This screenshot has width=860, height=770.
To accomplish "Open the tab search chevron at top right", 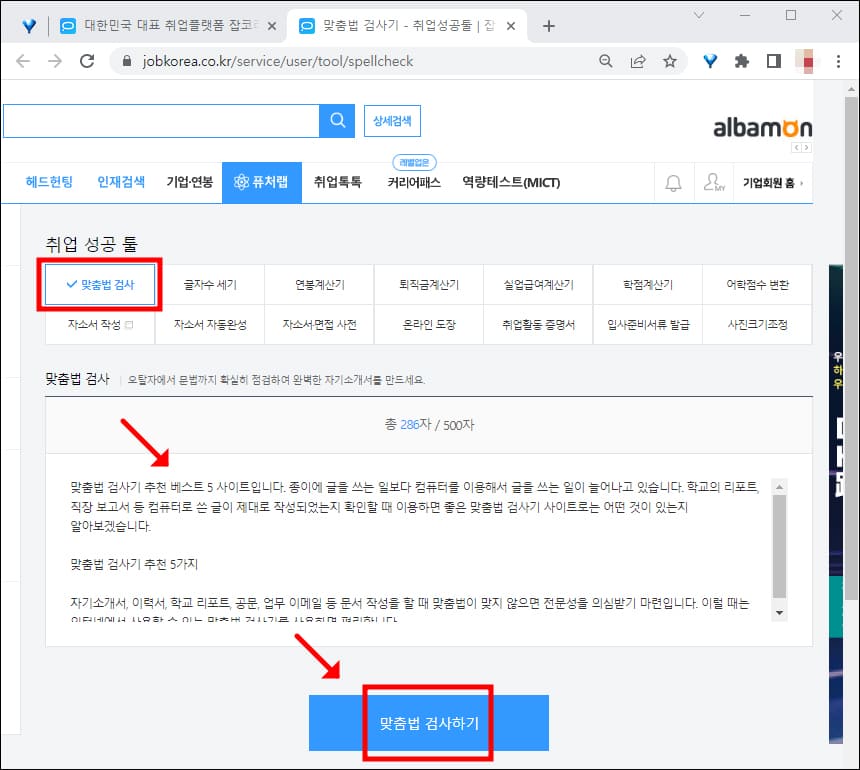I will coord(697,17).
